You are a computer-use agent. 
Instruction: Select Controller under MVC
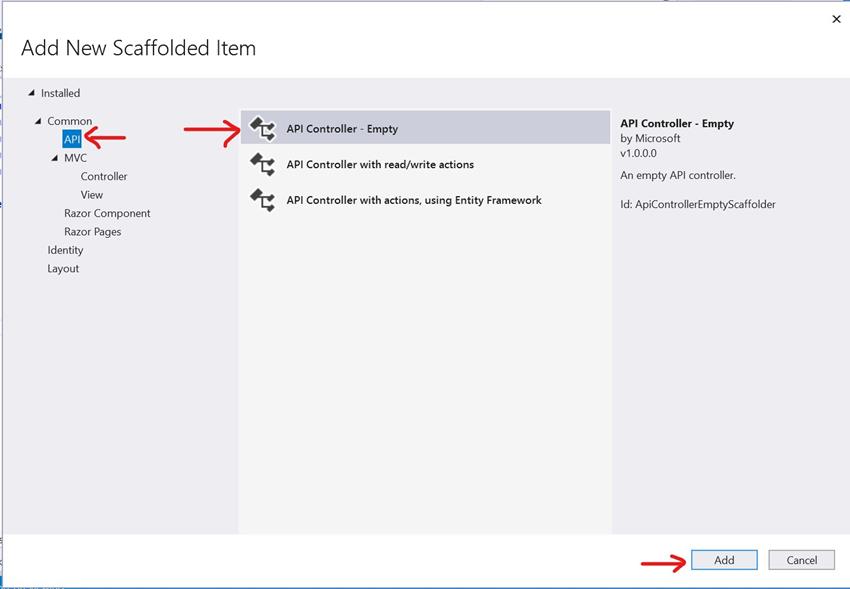point(103,176)
